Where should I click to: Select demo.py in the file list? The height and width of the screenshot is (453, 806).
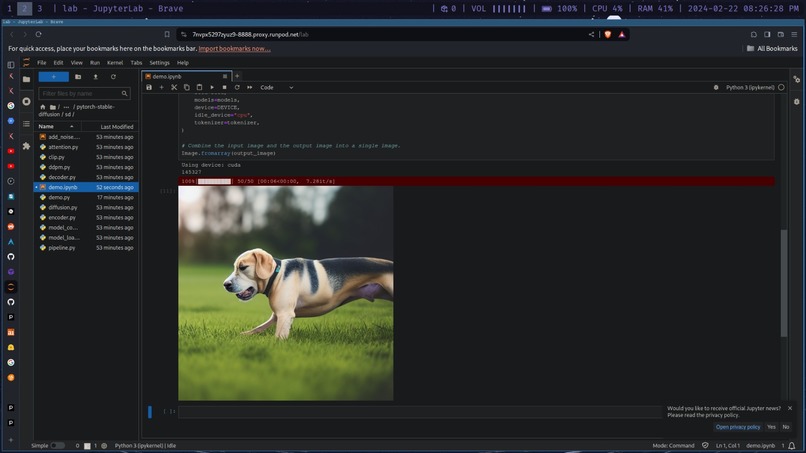86,197
